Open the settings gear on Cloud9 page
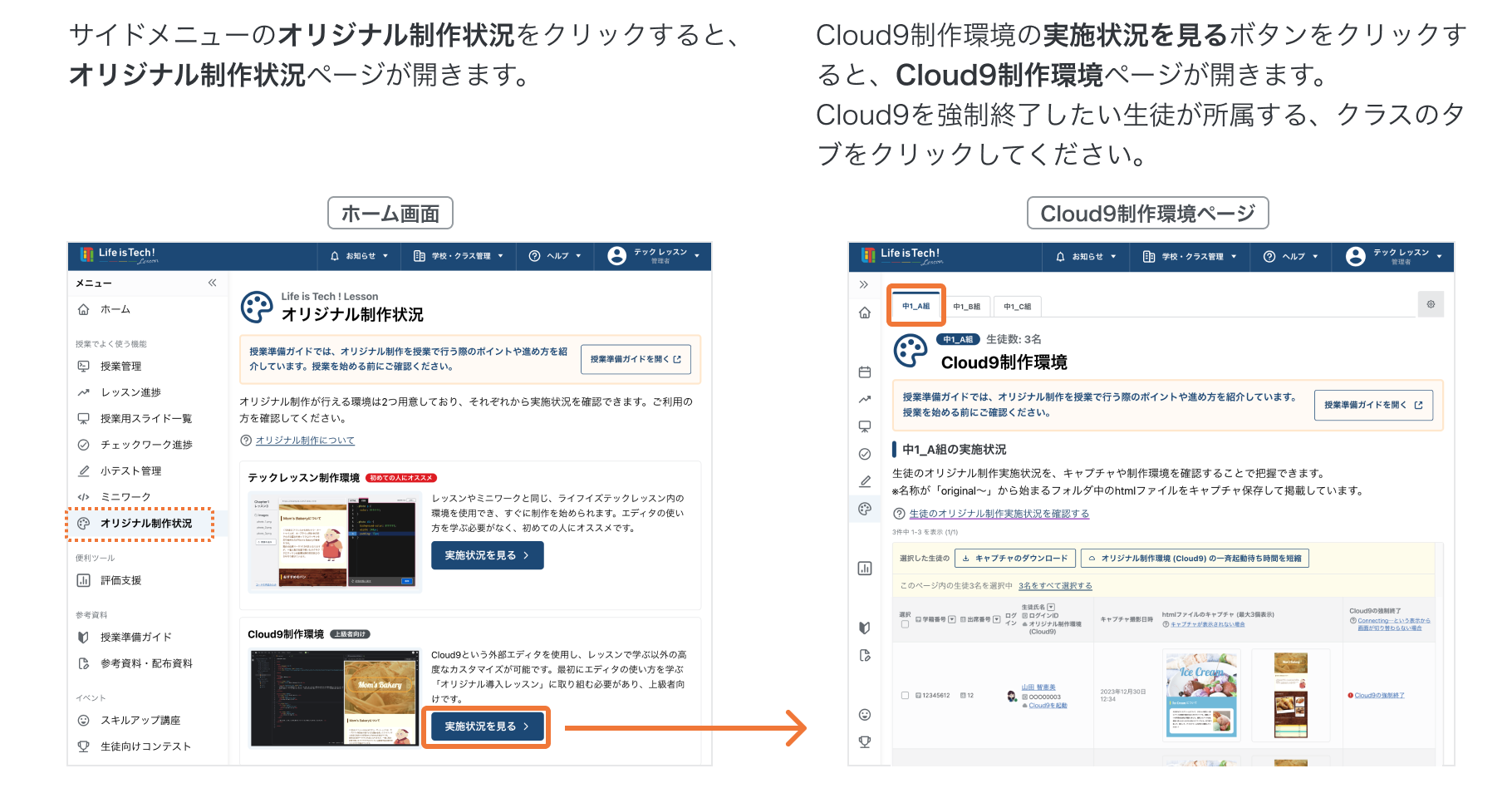Image resolution: width=1512 pixels, height=788 pixels. [x=1431, y=304]
